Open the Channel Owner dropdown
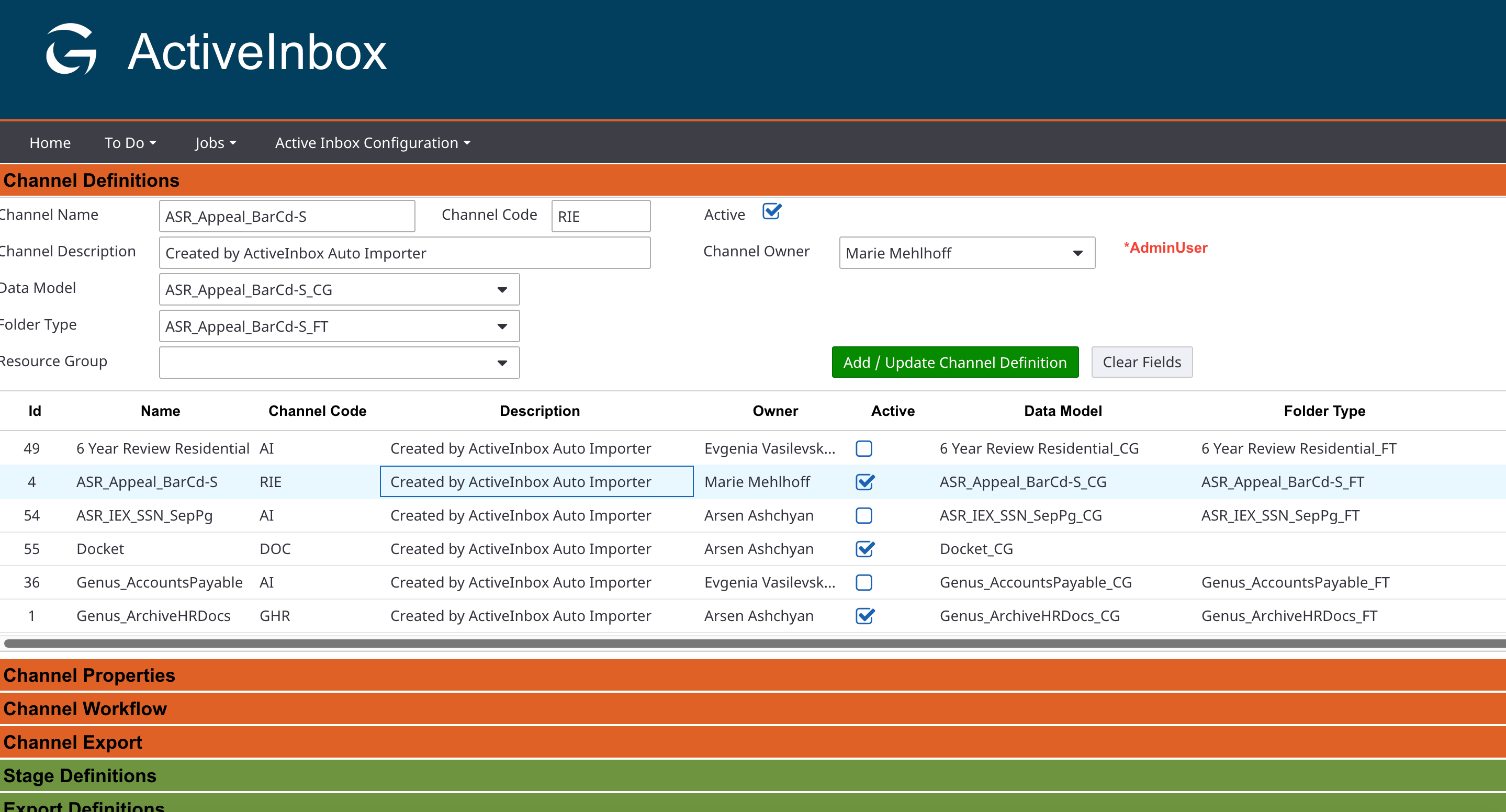Image resolution: width=1506 pixels, height=812 pixels. (966, 253)
